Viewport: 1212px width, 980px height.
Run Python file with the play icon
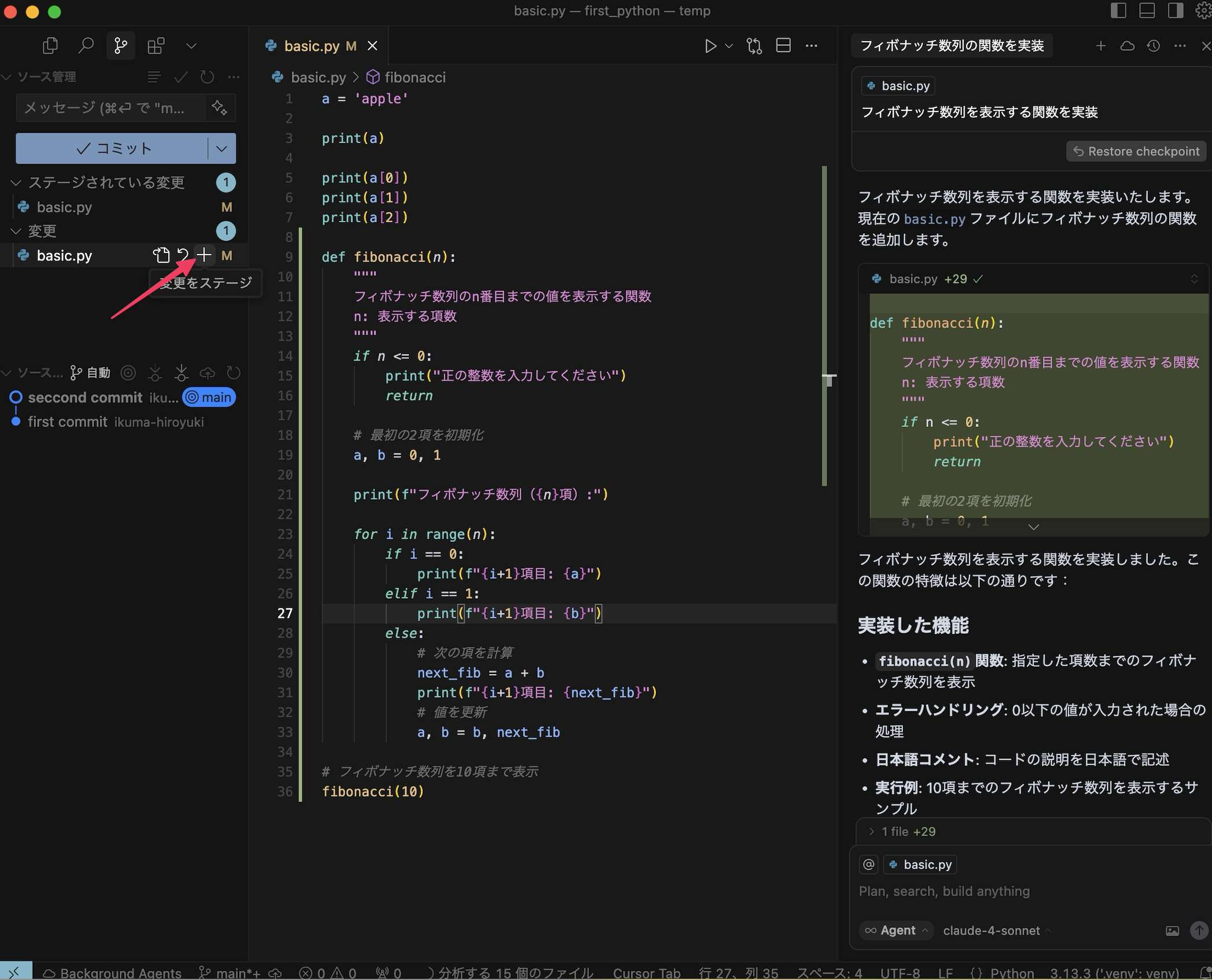710,46
